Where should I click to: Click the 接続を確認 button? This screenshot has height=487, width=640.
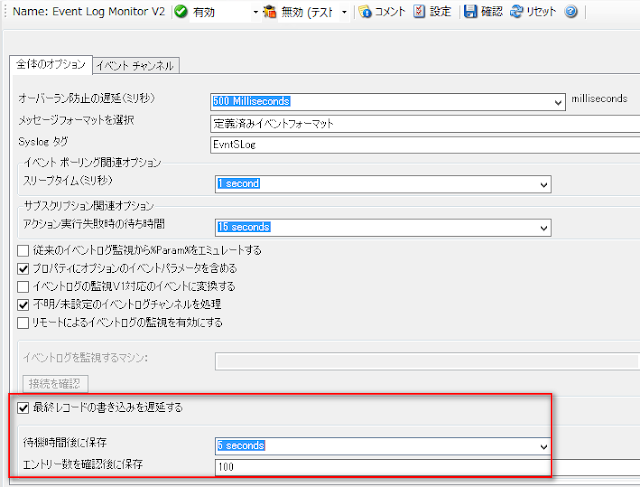click(55, 384)
